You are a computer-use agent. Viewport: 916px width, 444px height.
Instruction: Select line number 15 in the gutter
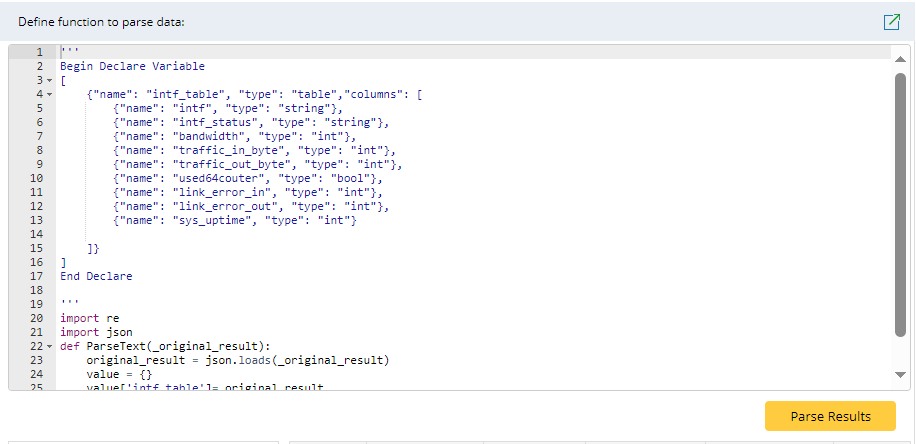36,248
